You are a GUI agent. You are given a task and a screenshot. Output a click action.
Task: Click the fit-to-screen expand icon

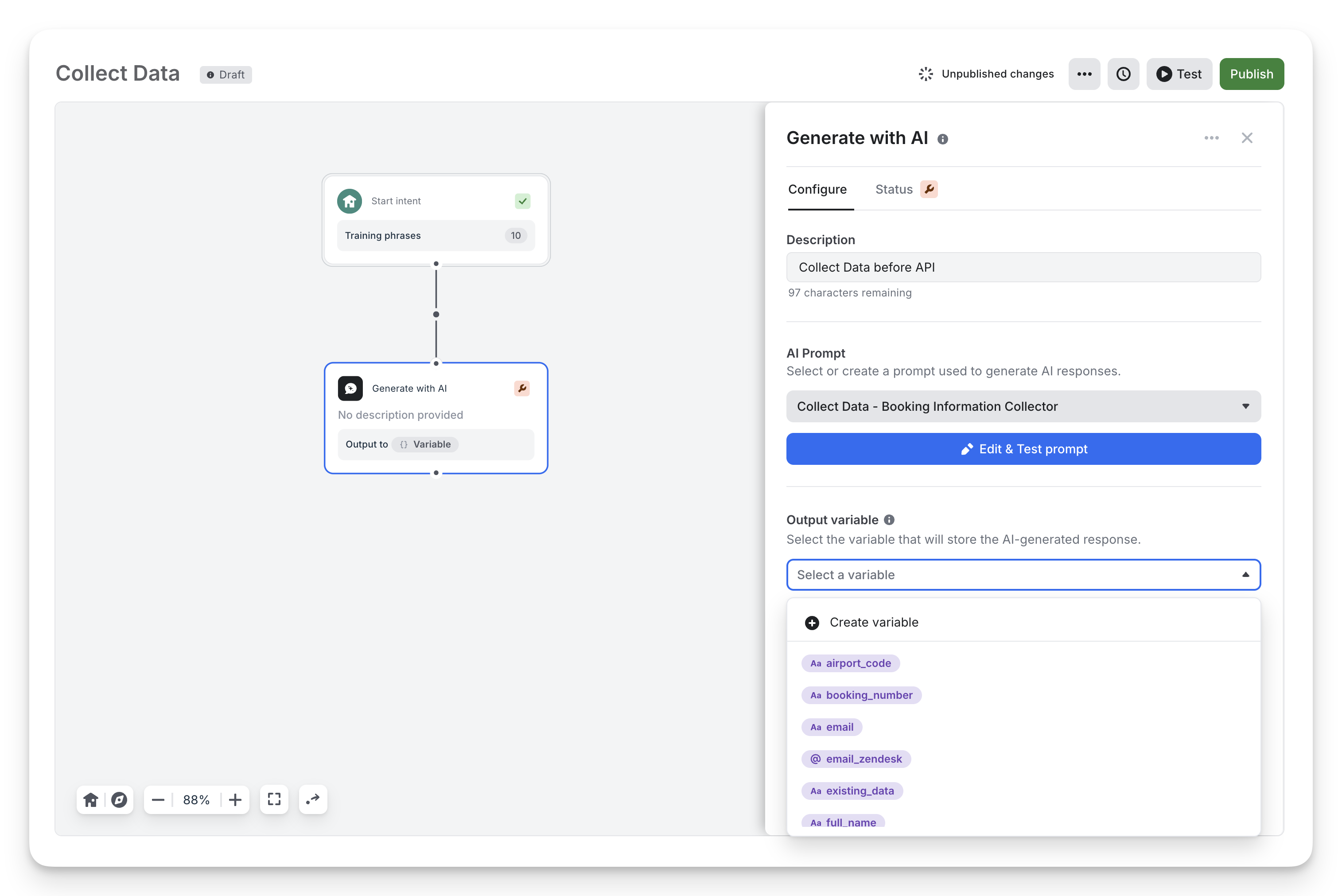click(x=274, y=799)
